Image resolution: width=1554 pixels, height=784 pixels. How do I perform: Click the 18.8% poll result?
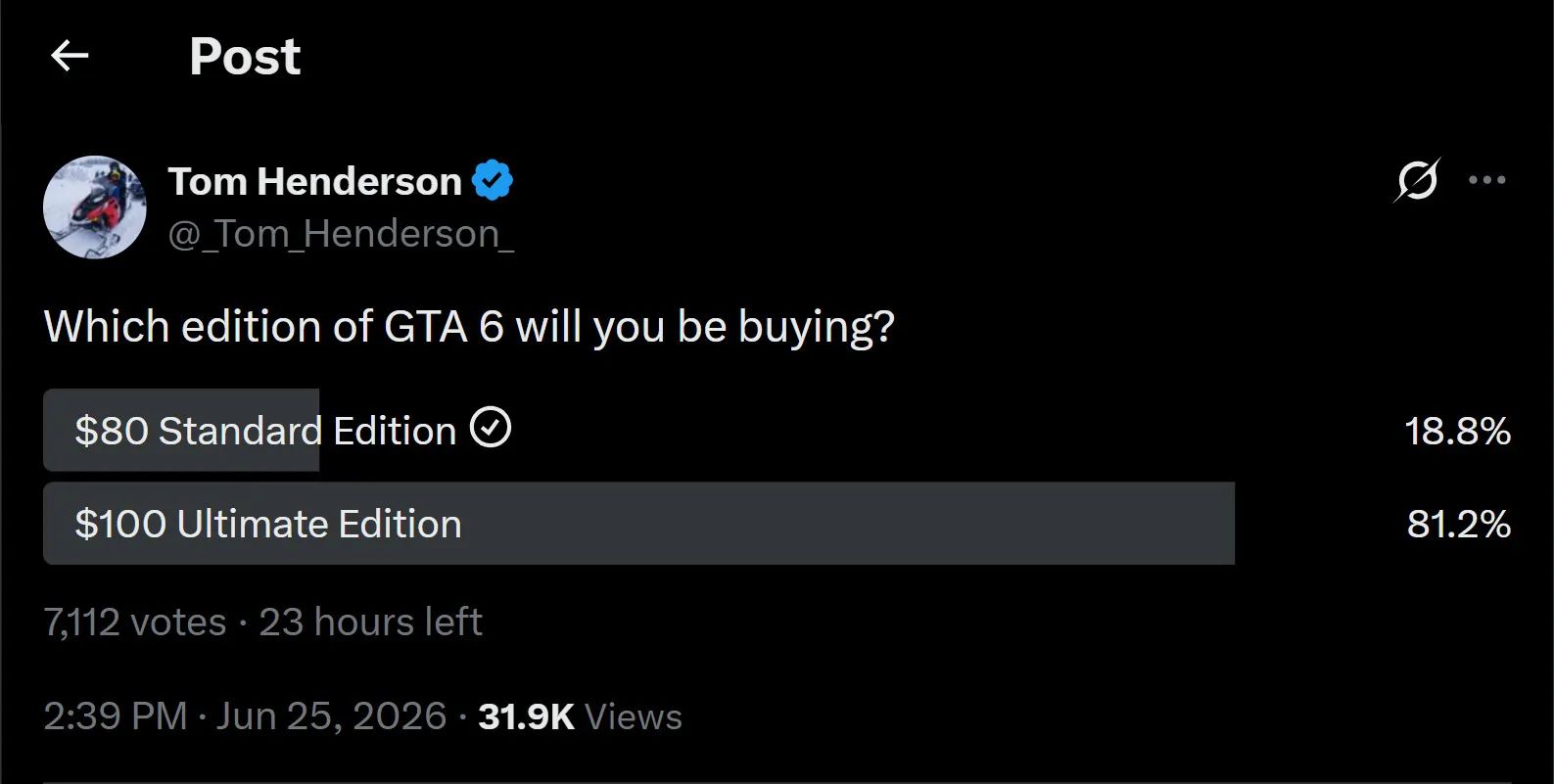click(x=1457, y=431)
